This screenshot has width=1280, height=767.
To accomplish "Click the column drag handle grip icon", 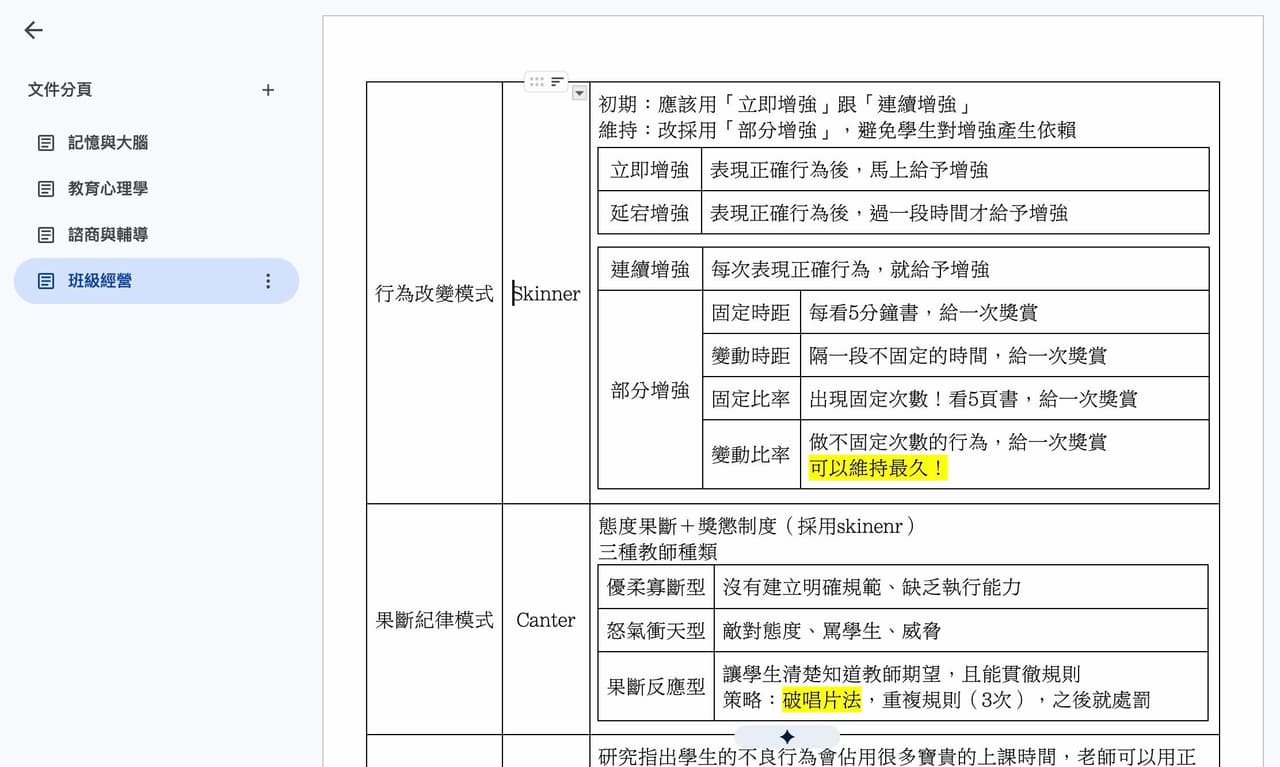I will [537, 81].
